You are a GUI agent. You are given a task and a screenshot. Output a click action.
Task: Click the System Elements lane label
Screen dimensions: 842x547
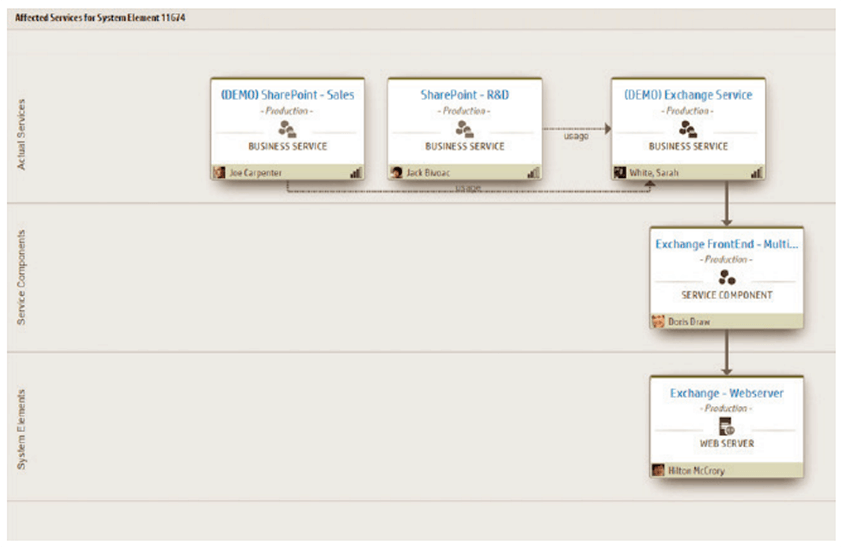tap(21, 429)
